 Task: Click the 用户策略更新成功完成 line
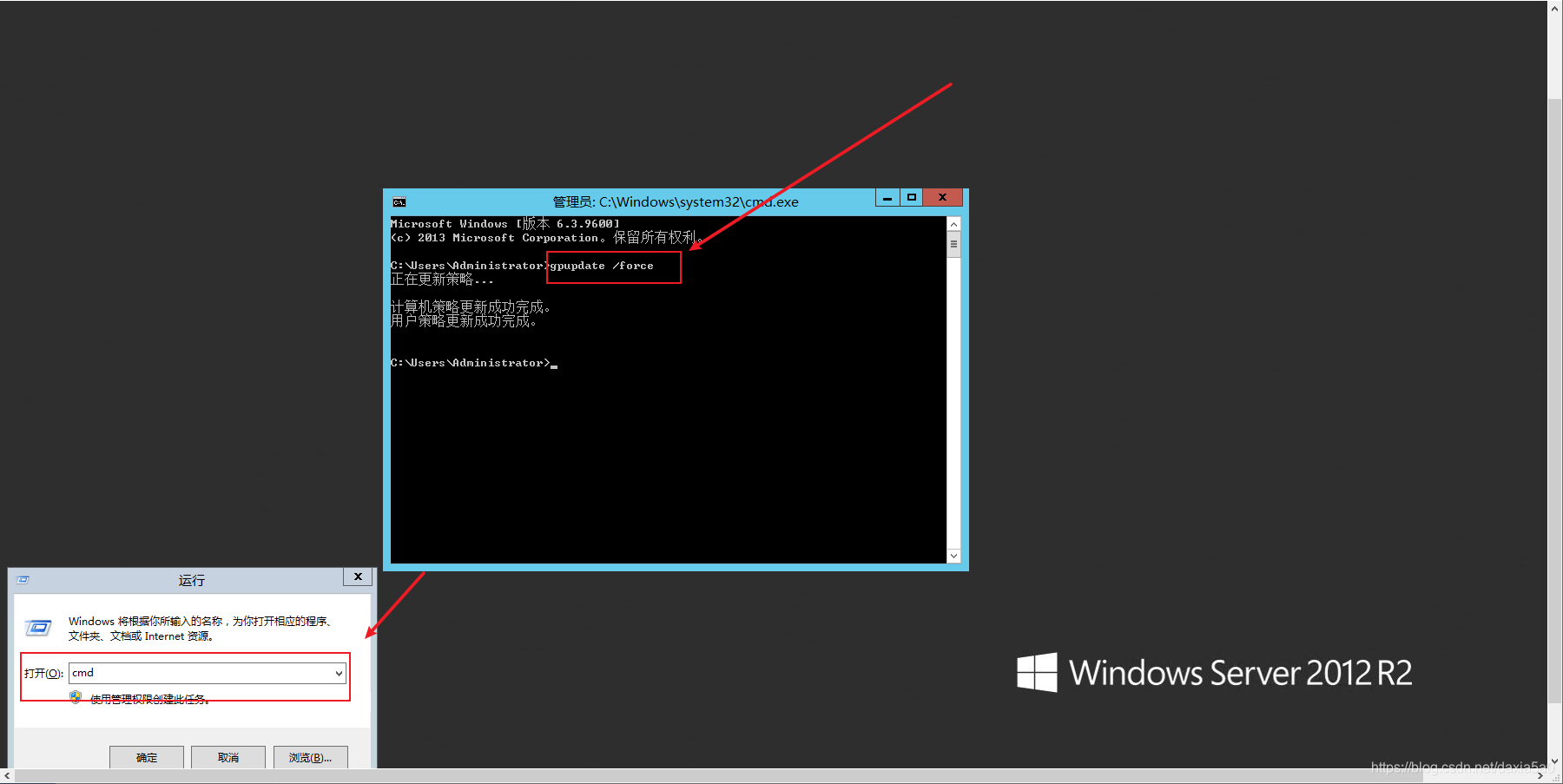pyautogui.click(x=464, y=321)
